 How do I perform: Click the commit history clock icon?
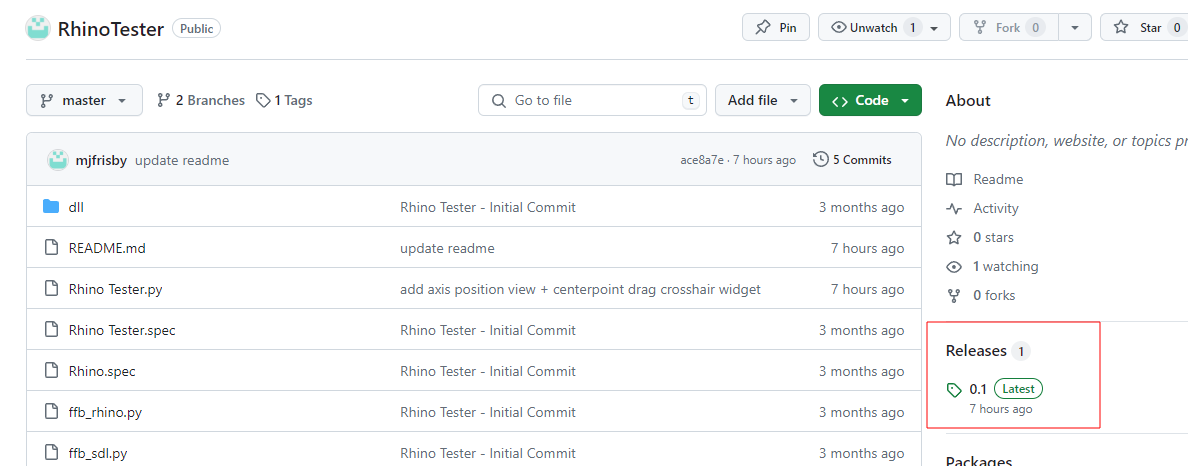coord(821,160)
